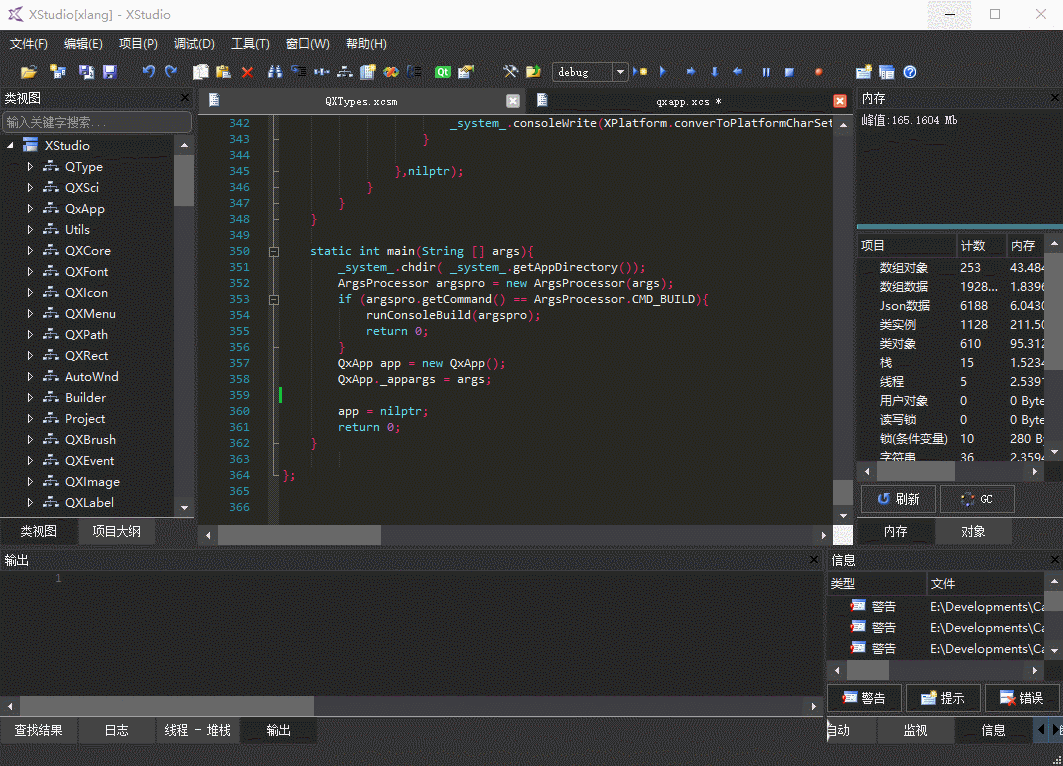Switch to the QXTypes.xcsm editor tab
1063x766 pixels.
click(361, 101)
